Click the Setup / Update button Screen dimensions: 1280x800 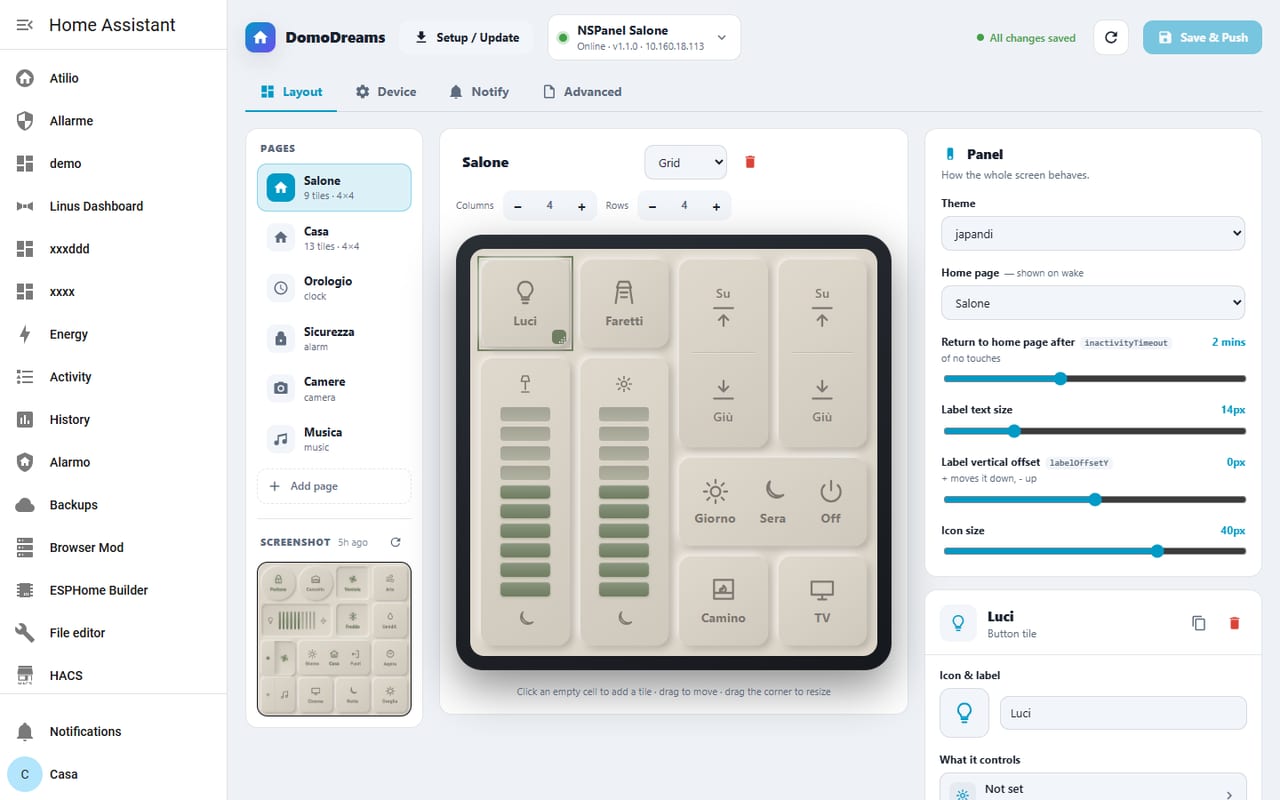point(468,38)
